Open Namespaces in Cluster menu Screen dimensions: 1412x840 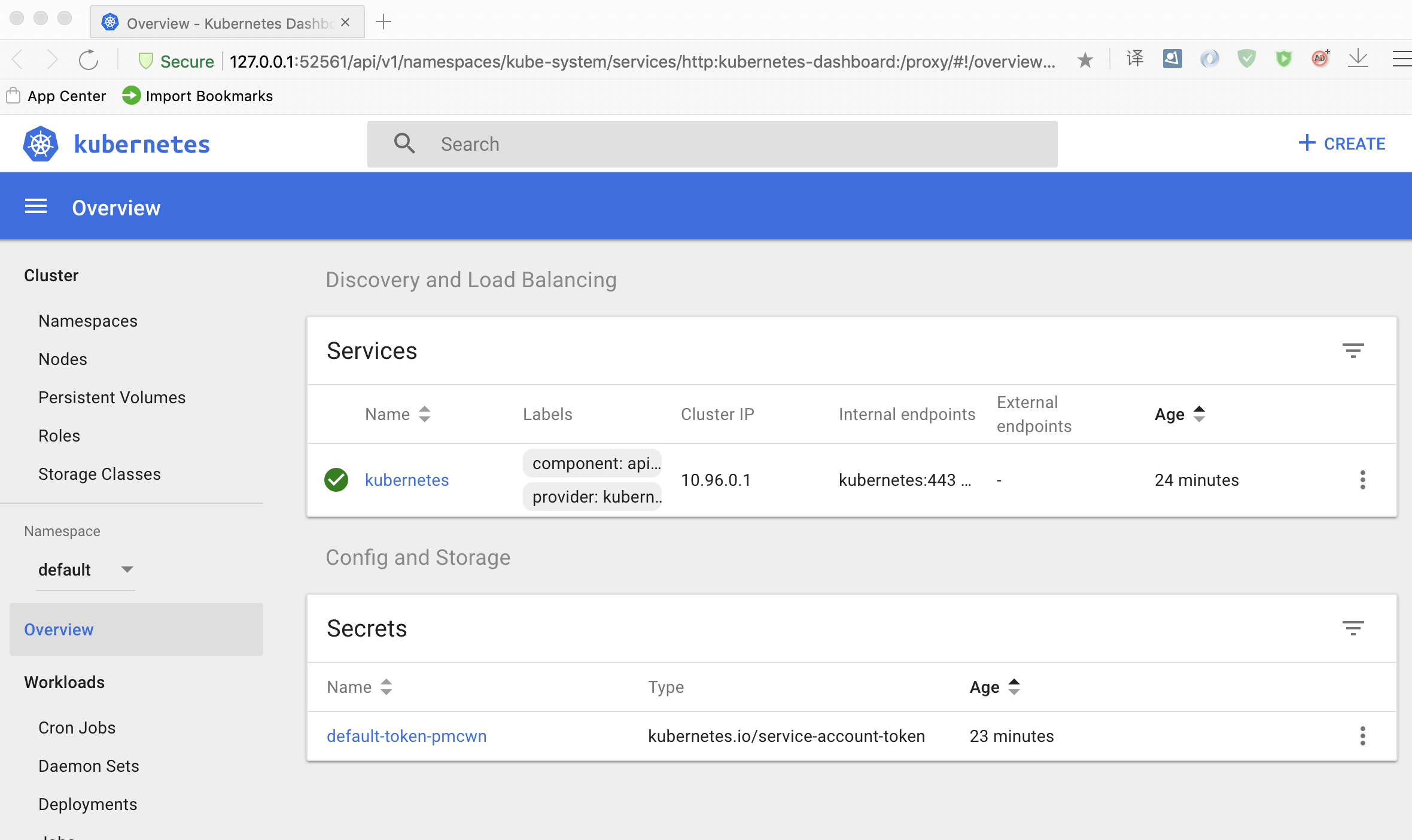[88, 321]
